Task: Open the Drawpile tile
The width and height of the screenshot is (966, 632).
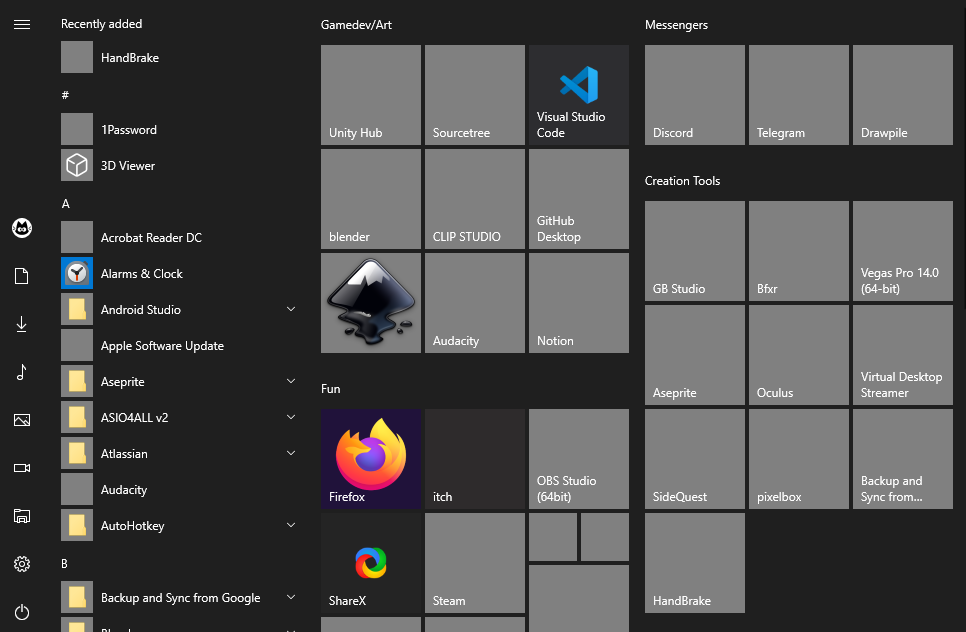Action: pyautogui.click(x=903, y=95)
